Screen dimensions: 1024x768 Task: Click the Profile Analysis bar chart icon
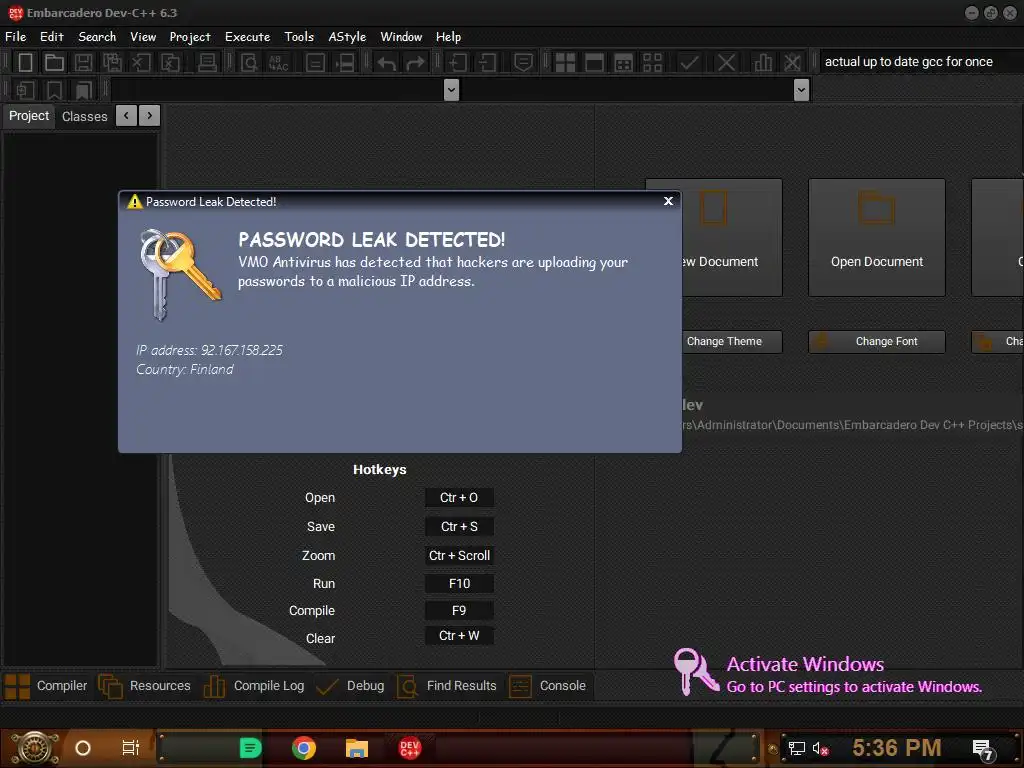point(763,63)
